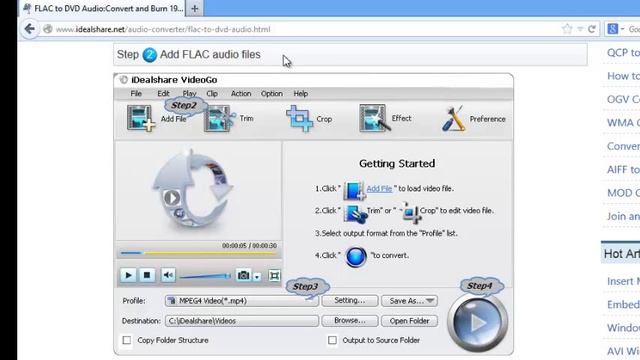Mute the preview audio
Screen dimensions: 640x360
pyautogui.click(x=168, y=275)
